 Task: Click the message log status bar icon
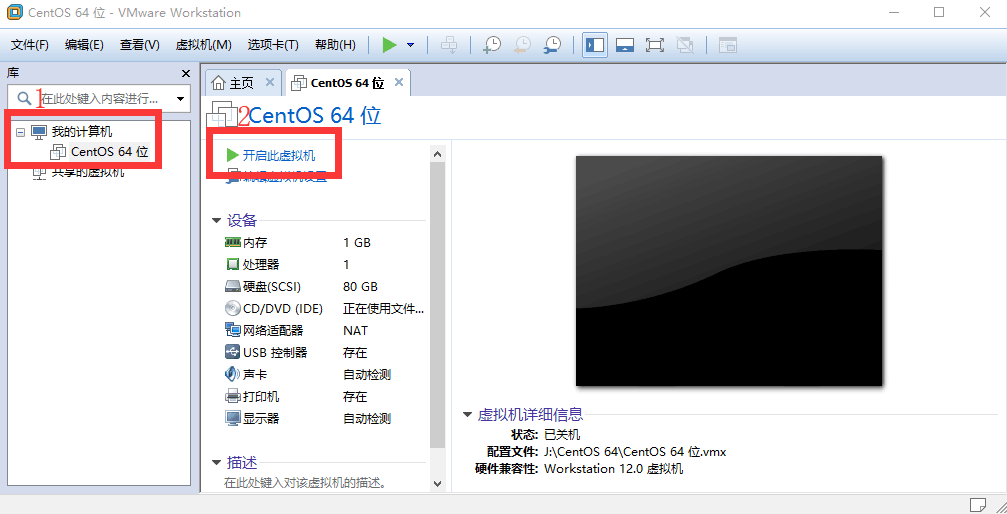point(978,503)
